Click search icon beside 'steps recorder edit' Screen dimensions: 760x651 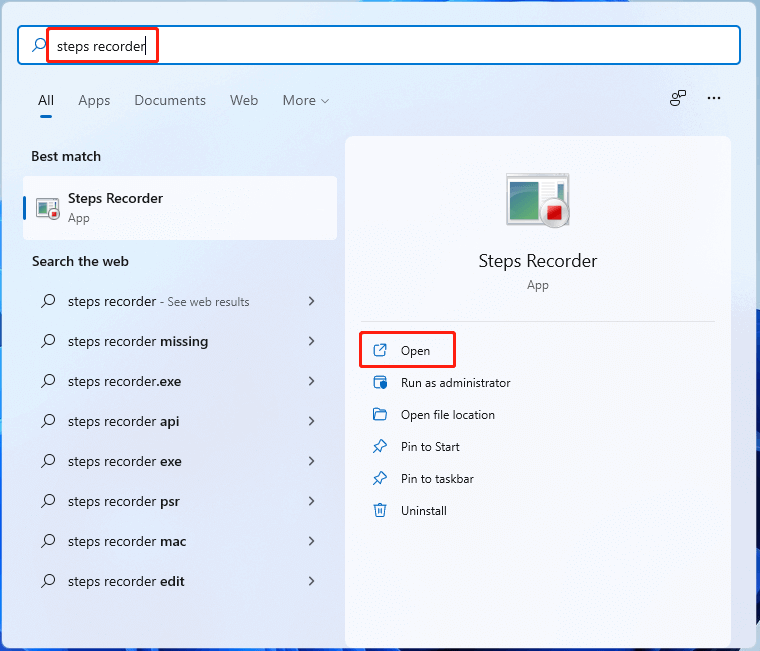click(48, 581)
